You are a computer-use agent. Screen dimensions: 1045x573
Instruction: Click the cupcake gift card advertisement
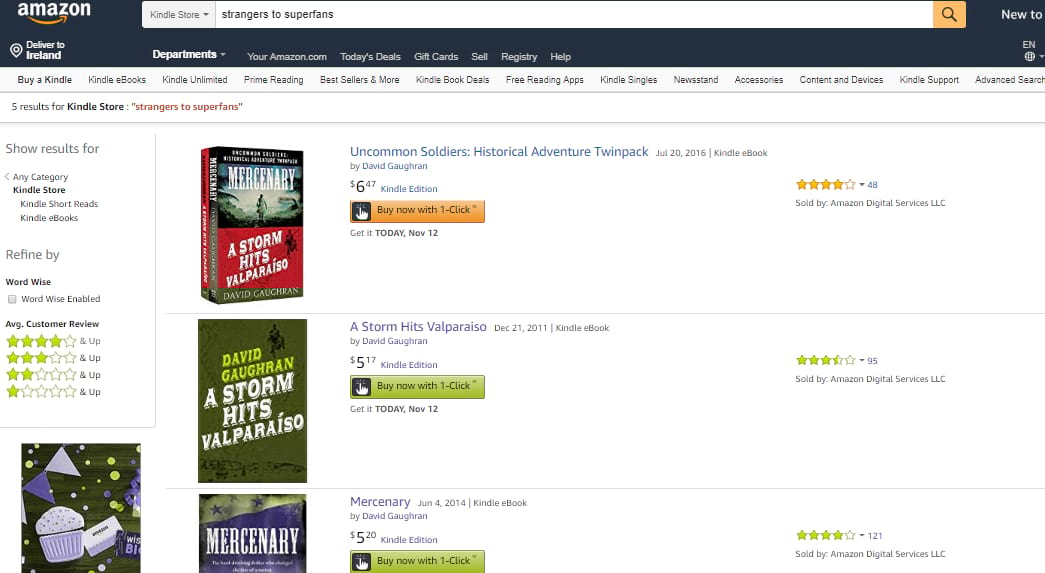coord(81,508)
